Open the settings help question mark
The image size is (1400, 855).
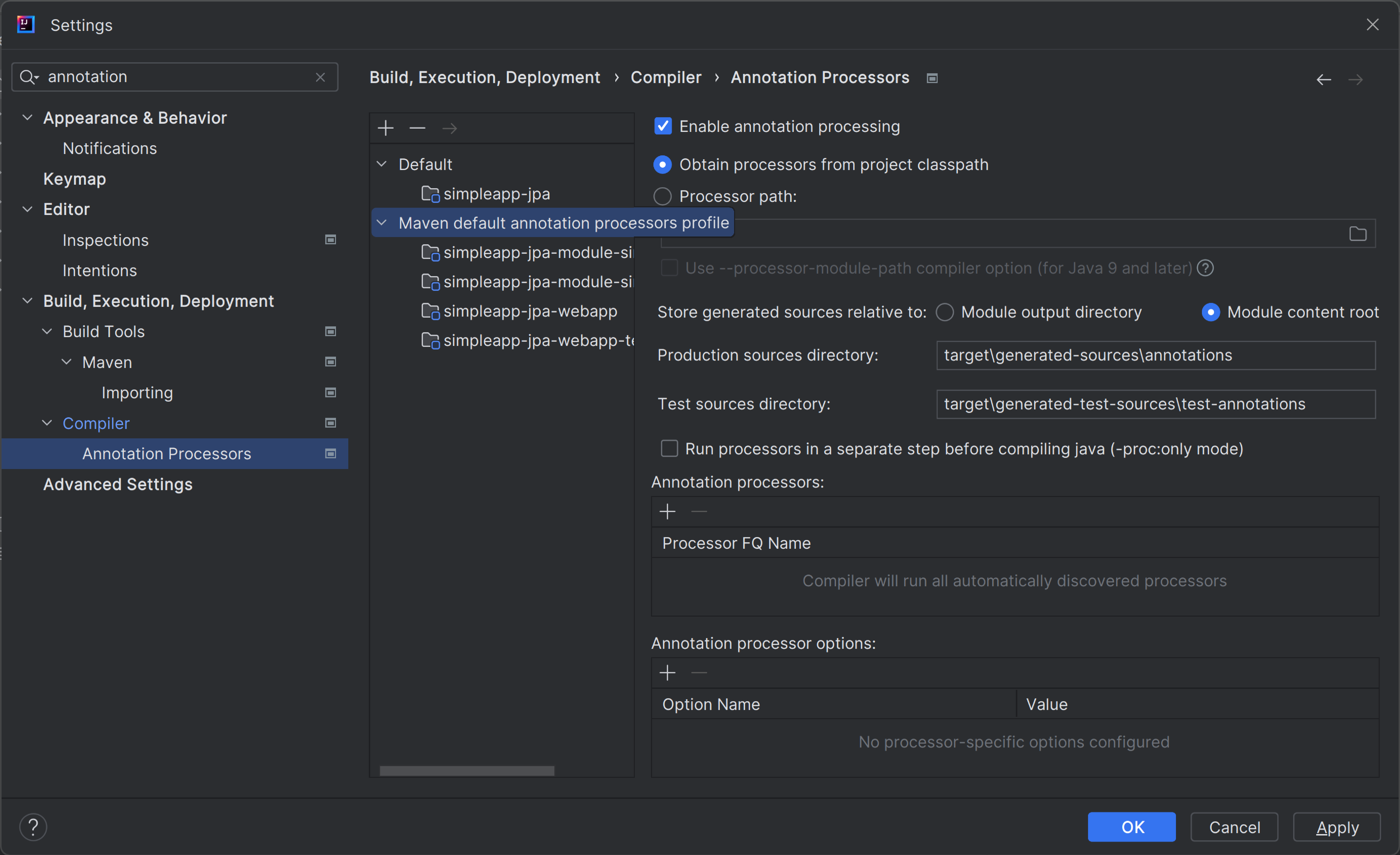[x=33, y=827]
